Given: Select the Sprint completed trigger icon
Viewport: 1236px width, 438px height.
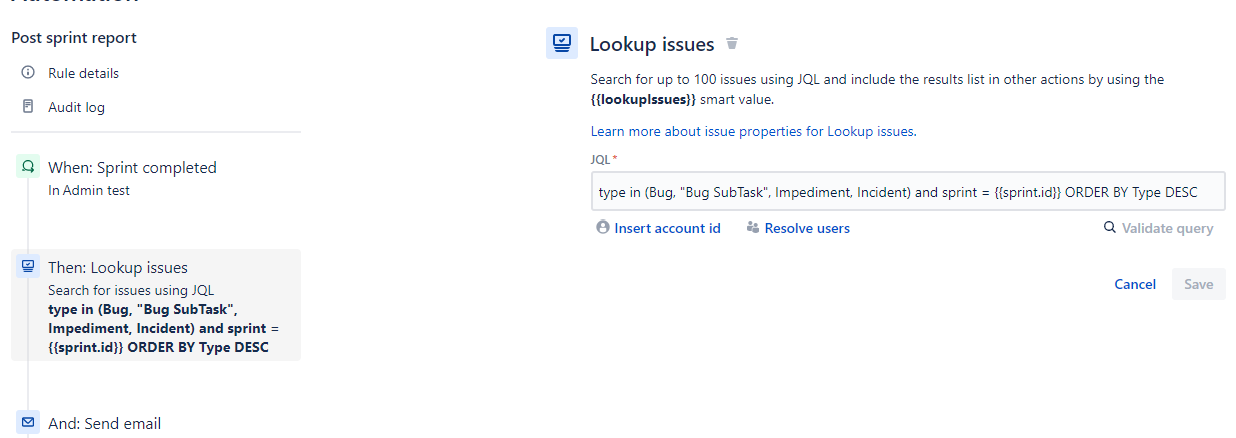Looking at the screenshot, I should pyautogui.click(x=28, y=167).
